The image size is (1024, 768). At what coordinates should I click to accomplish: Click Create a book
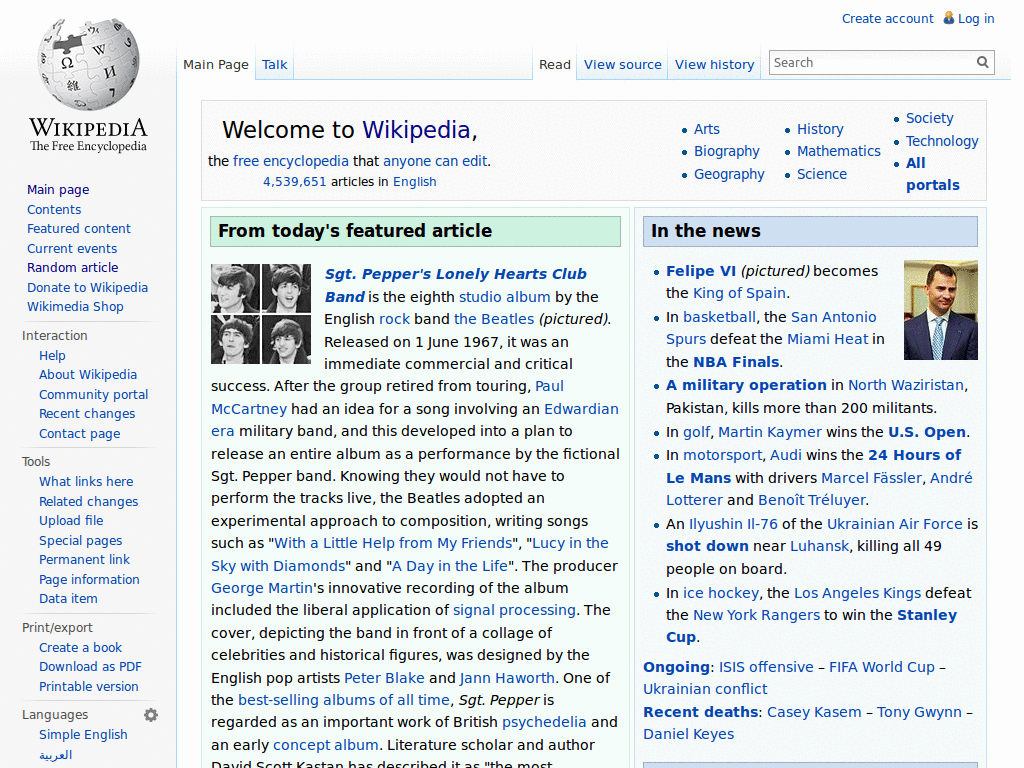click(80, 648)
